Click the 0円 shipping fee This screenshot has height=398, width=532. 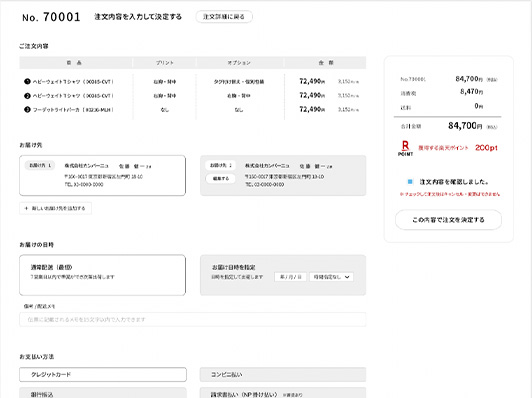478,106
